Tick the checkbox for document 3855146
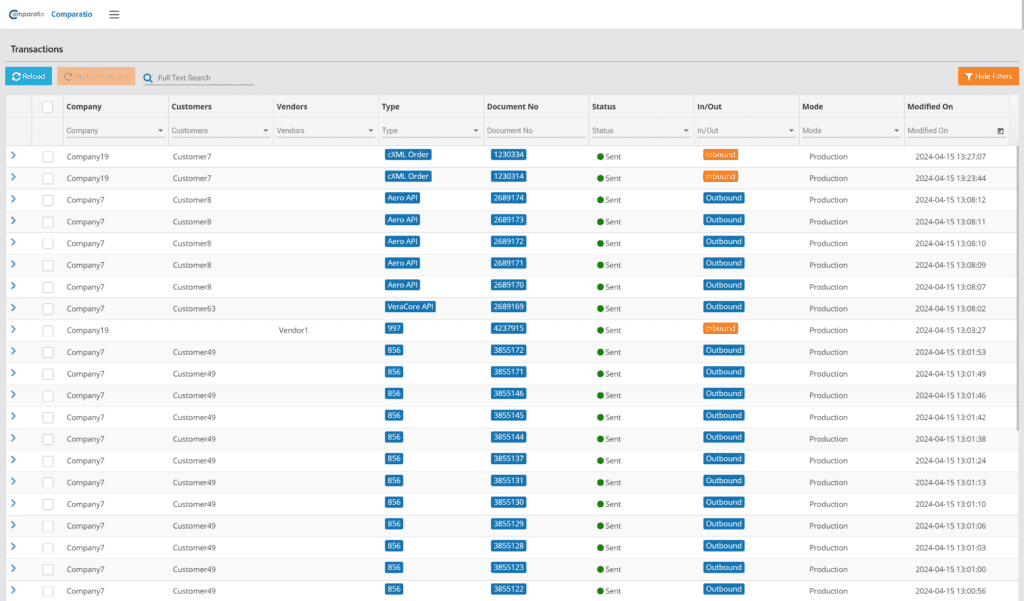This screenshot has width=1024, height=601. click(48, 396)
